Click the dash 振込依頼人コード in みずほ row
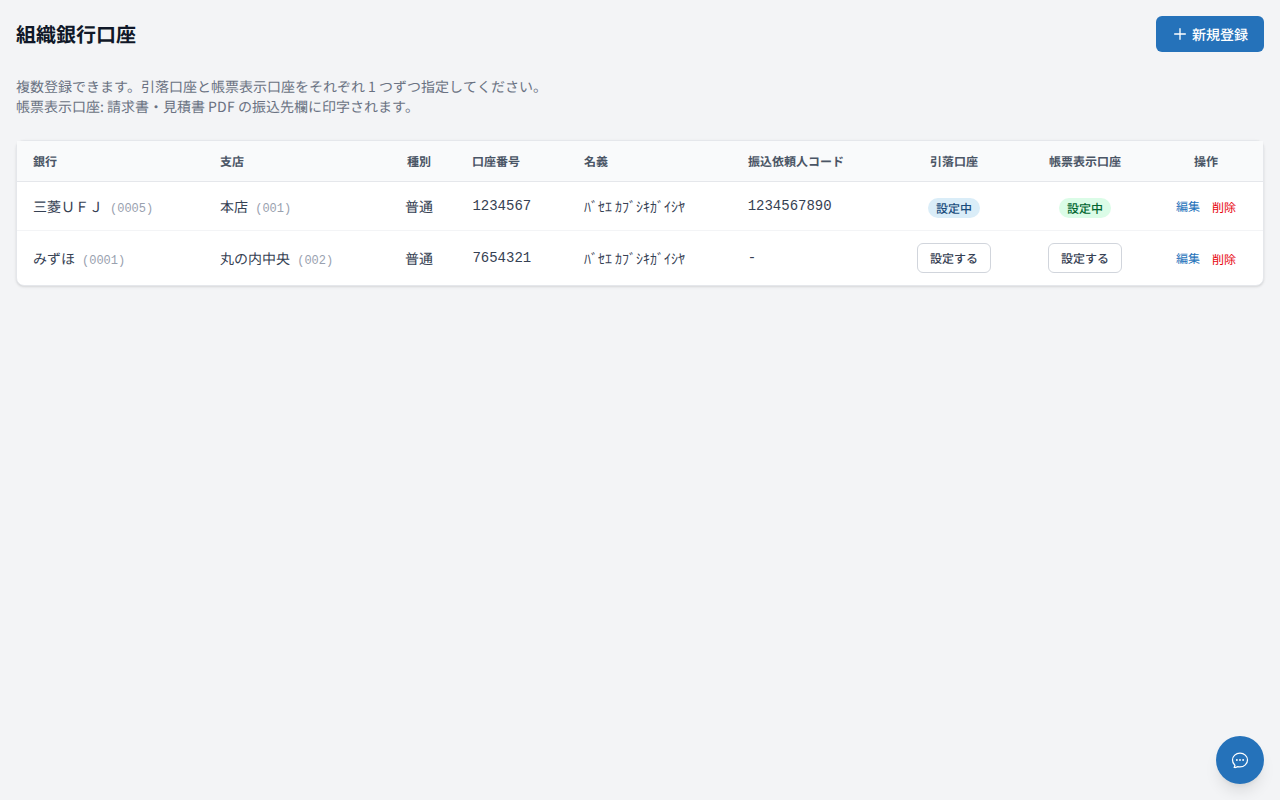The image size is (1280, 800). [x=752, y=258]
